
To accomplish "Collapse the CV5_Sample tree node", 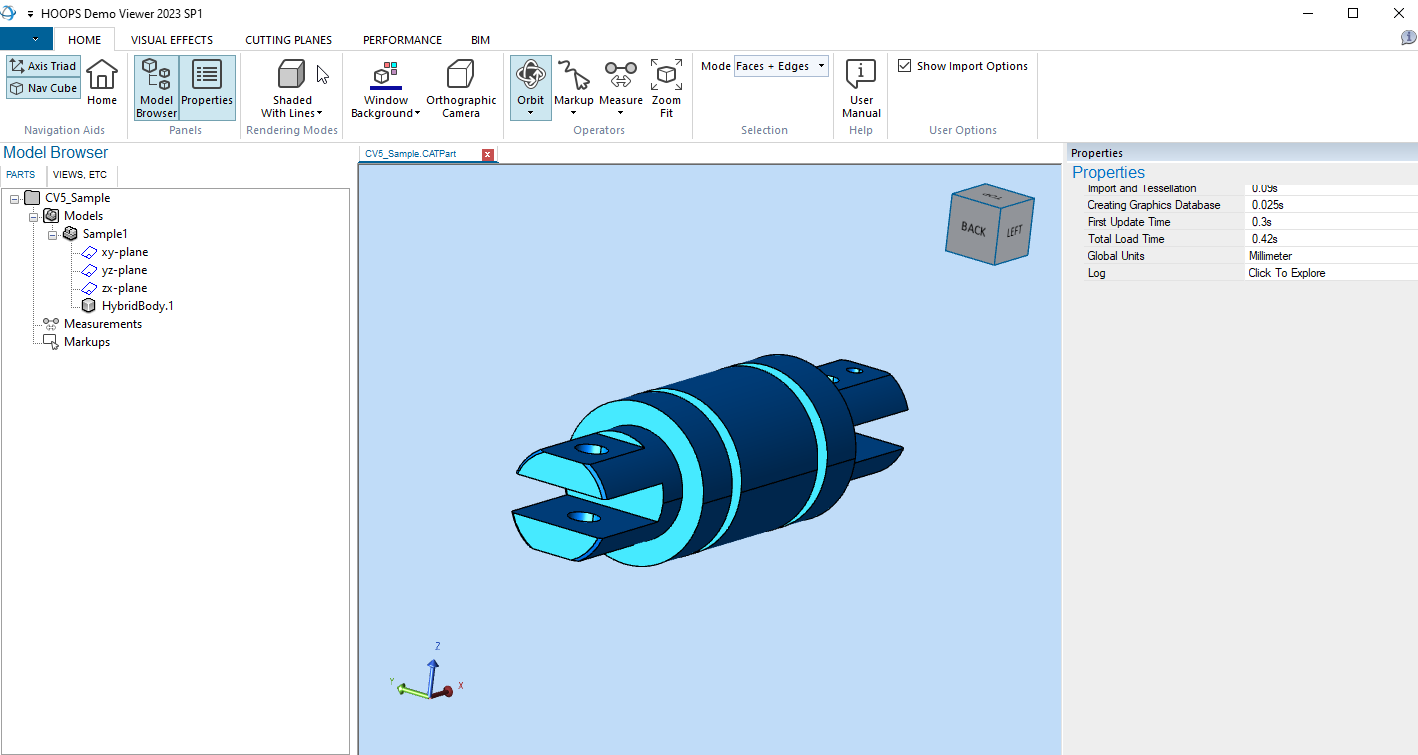I will (15, 198).
